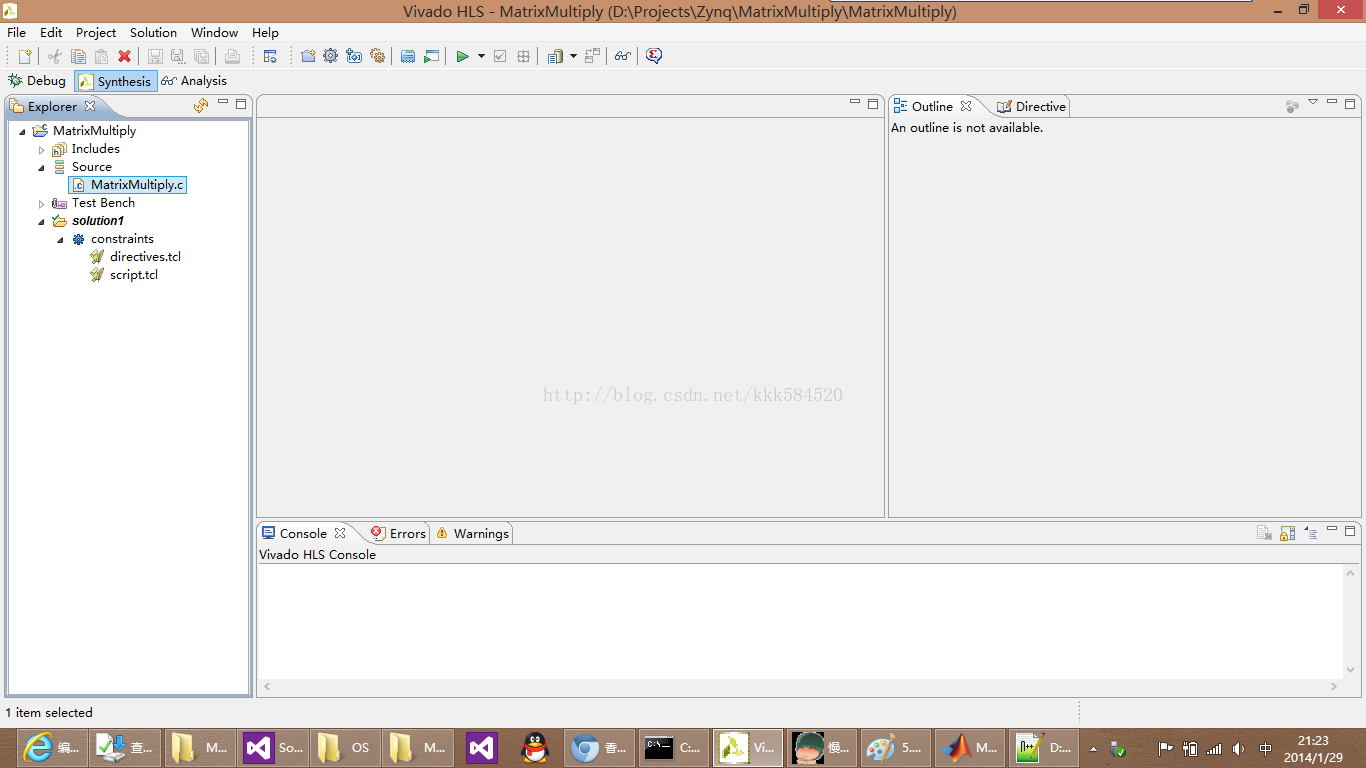Image resolution: width=1366 pixels, height=768 pixels.
Task: Click the red X Delete toolbar icon
Action: pos(124,56)
